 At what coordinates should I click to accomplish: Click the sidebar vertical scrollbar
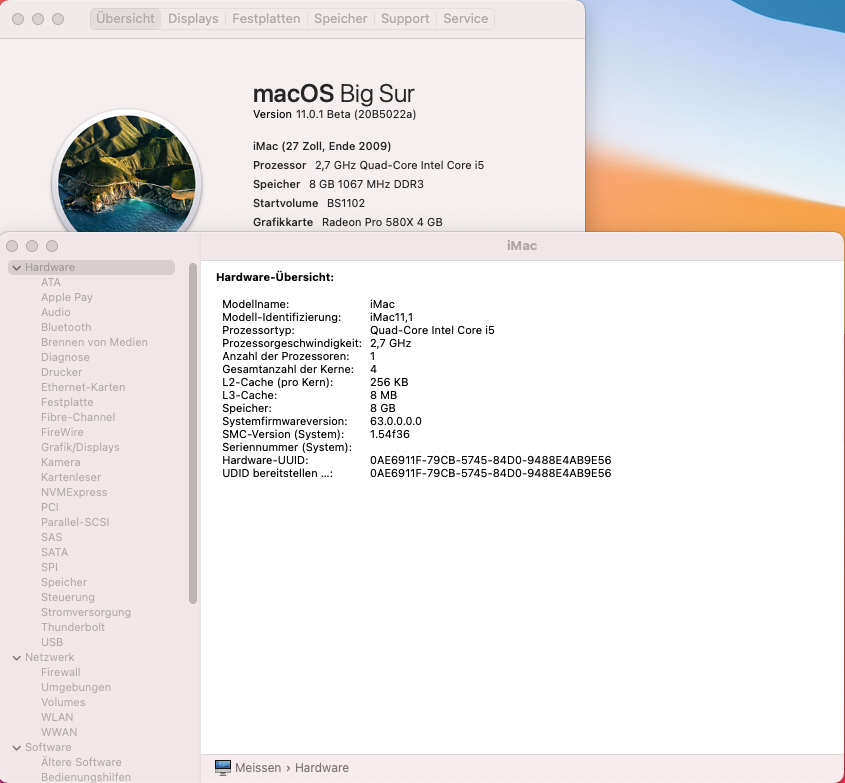click(193, 434)
